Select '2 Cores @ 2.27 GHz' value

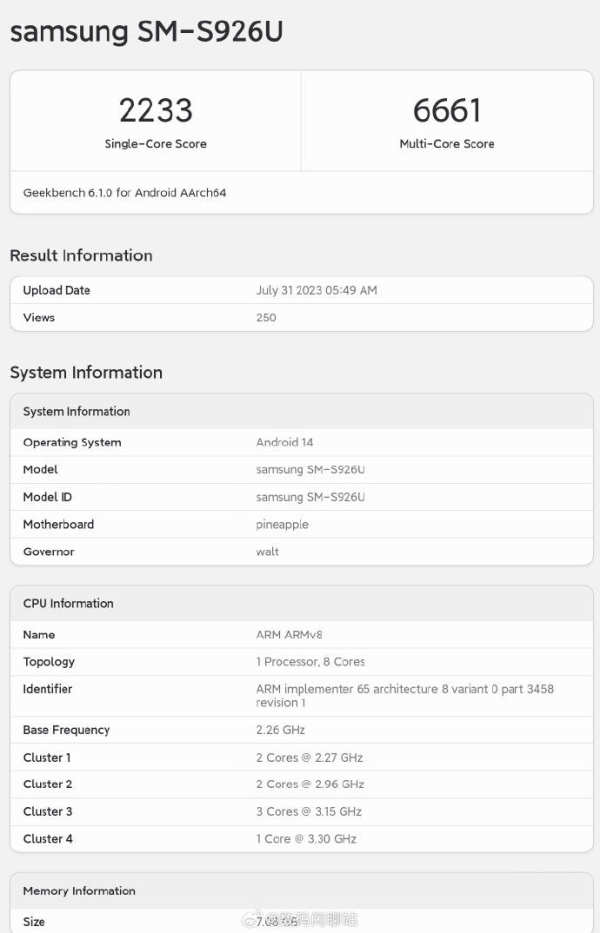tap(310, 757)
